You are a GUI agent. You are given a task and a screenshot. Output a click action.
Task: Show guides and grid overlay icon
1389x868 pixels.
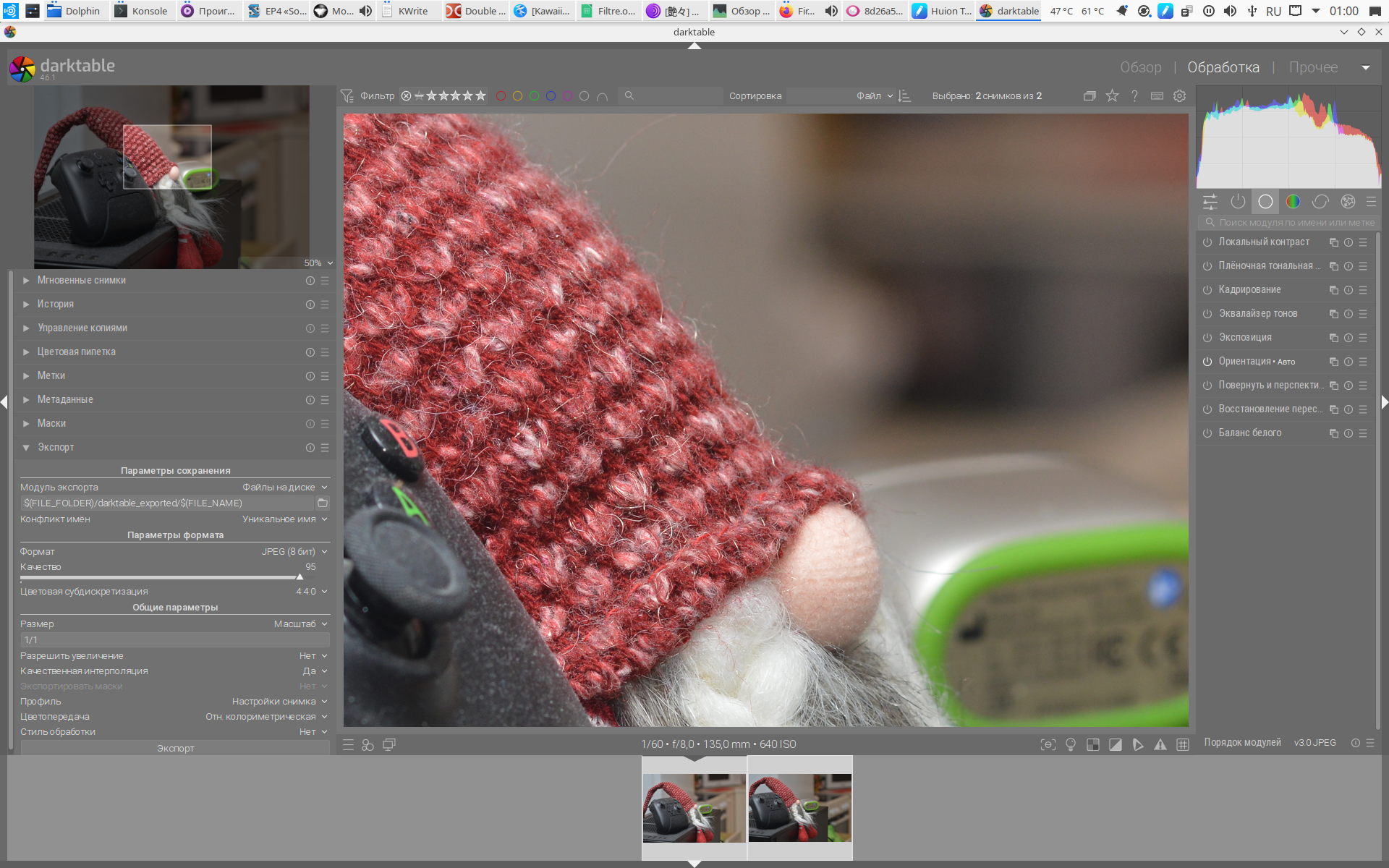[x=1183, y=744]
